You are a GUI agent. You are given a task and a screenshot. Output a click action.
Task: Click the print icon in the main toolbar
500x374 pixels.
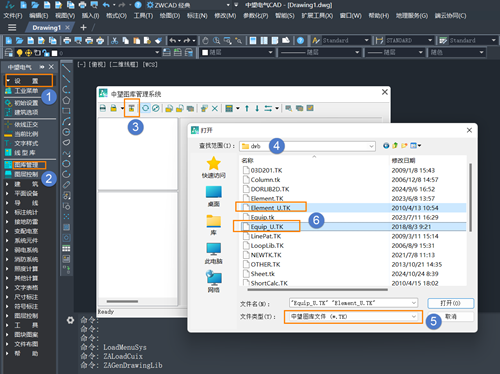click(67, 41)
